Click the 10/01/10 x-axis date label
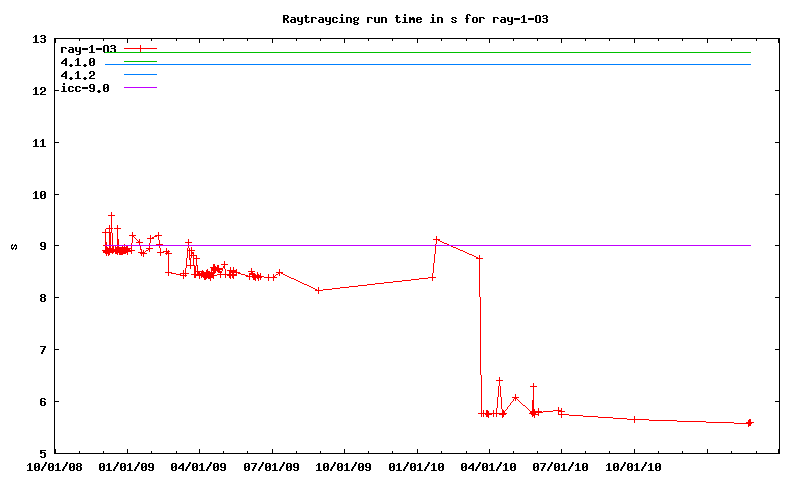800x480 pixels. (634, 466)
